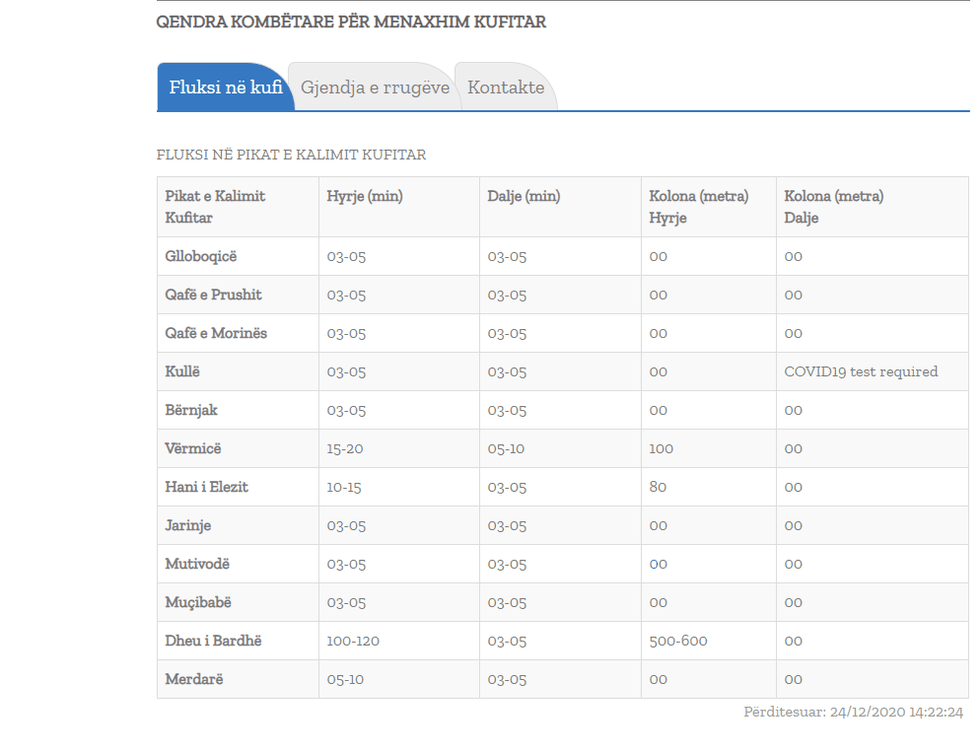Screen dimensions: 980x735
Task: Click the Qafë e Prushit row name
Action: coord(213,295)
